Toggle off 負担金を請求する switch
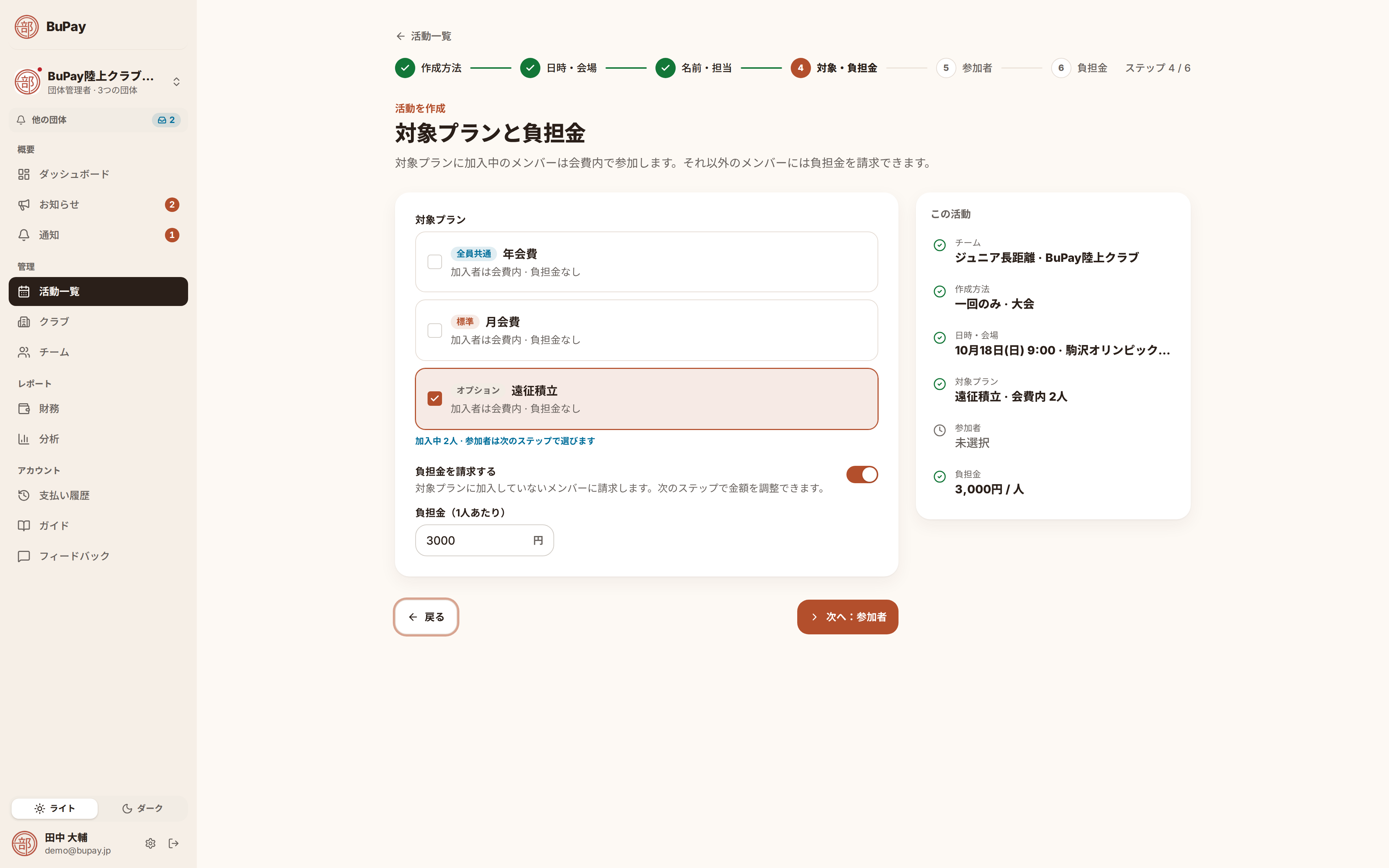Screen dimensions: 1389x868 point(862,475)
